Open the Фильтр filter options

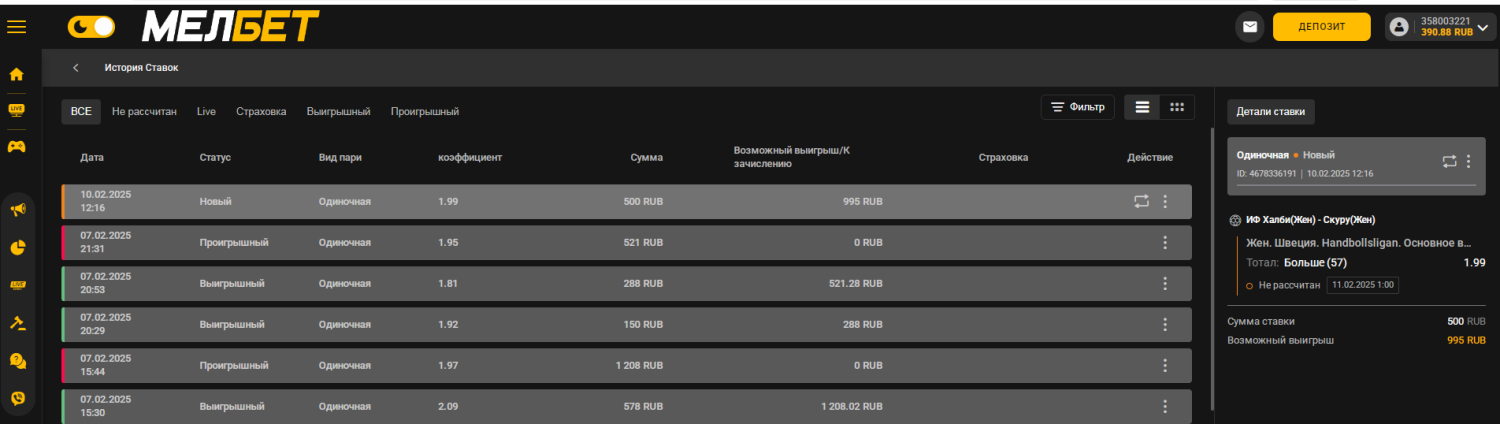[x=1077, y=107]
